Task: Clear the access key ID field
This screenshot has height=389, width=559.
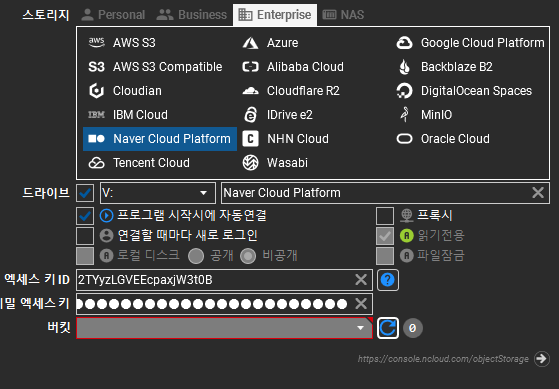Action: point(361,280)
